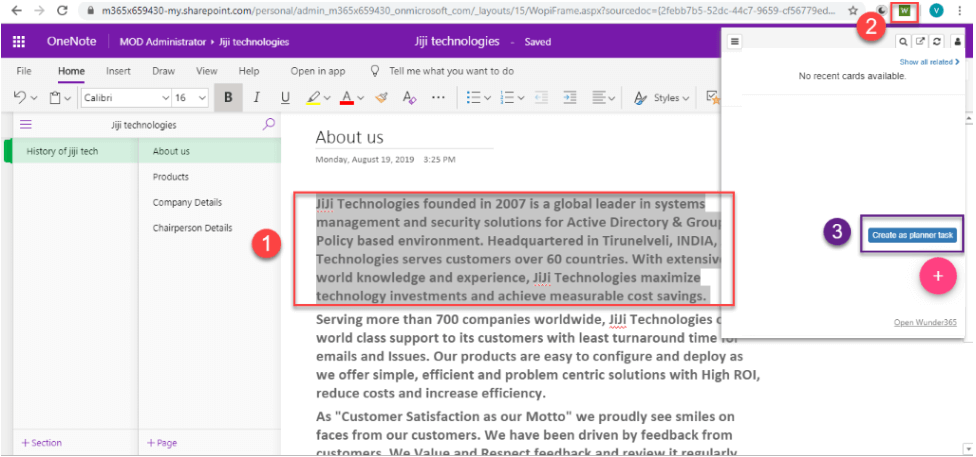Click the notebook search magnifier icon

tap(268, 125)
